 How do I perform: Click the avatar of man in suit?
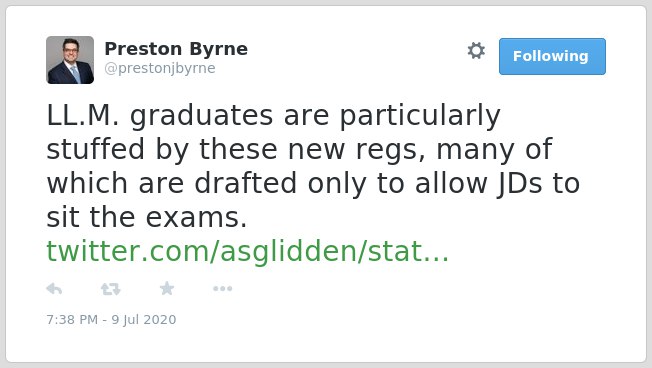click(x=70, y=60)
